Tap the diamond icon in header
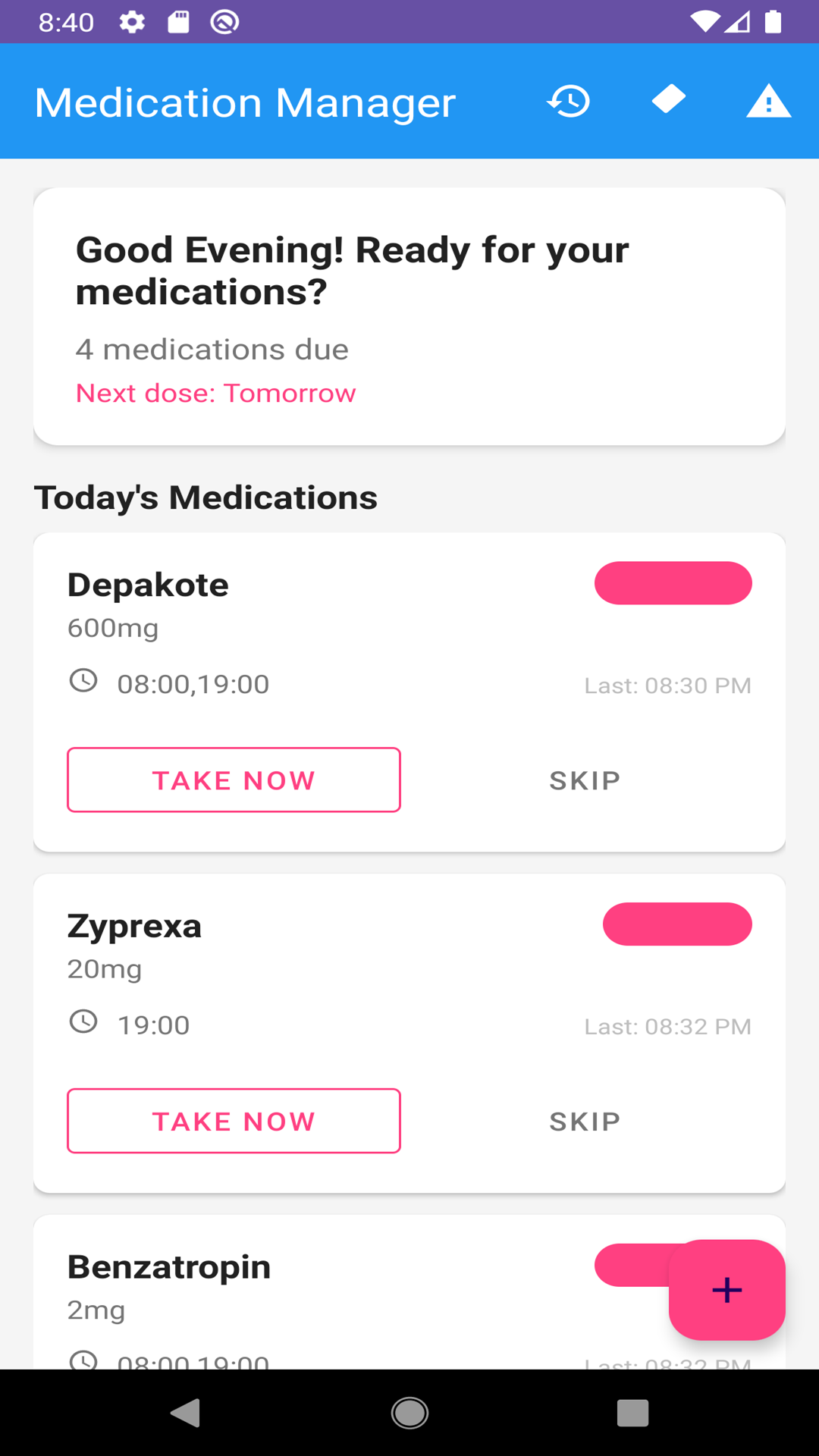 point(668,99)
